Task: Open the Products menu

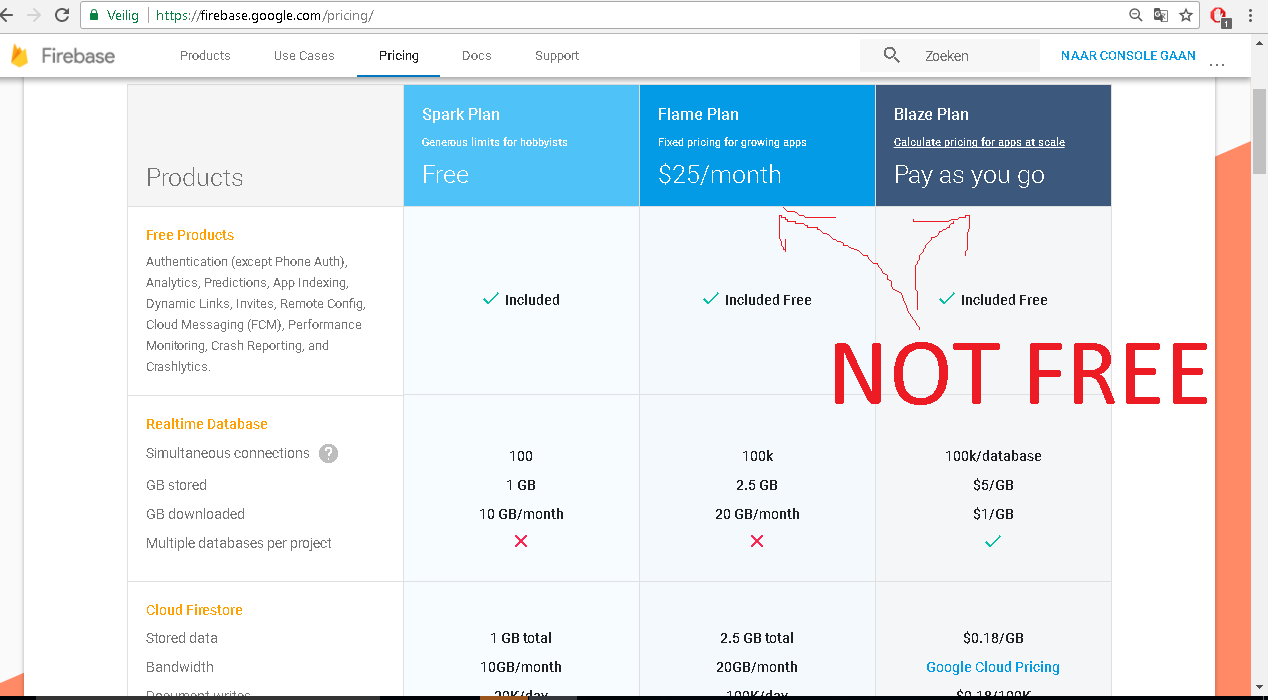Action: click(205, 56)
